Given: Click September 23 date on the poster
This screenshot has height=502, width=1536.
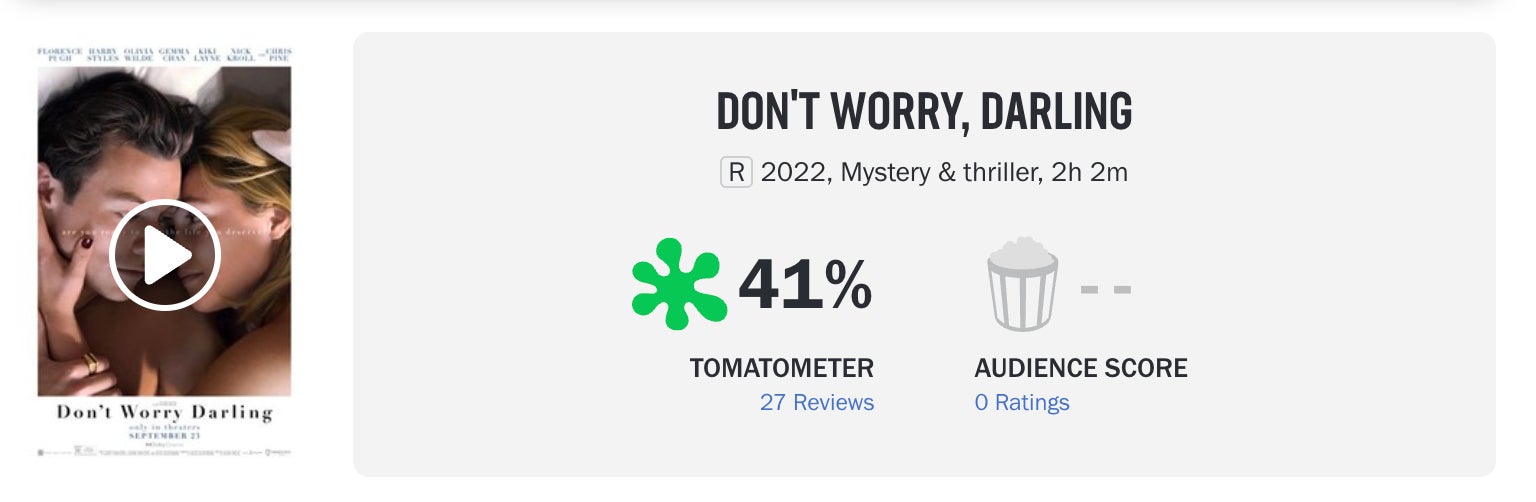Looking at the screenshot, I should coord(164,437).
